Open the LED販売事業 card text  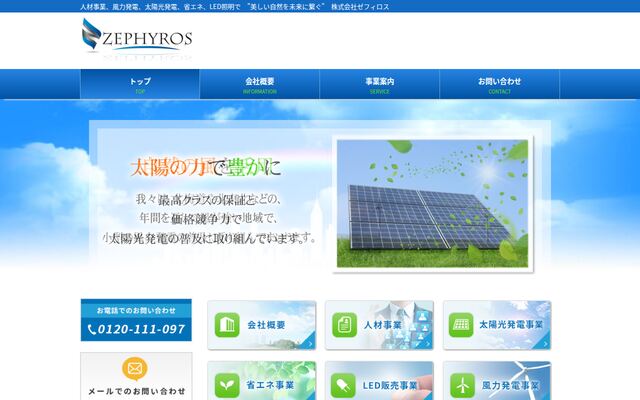click(x=390, y=385)
